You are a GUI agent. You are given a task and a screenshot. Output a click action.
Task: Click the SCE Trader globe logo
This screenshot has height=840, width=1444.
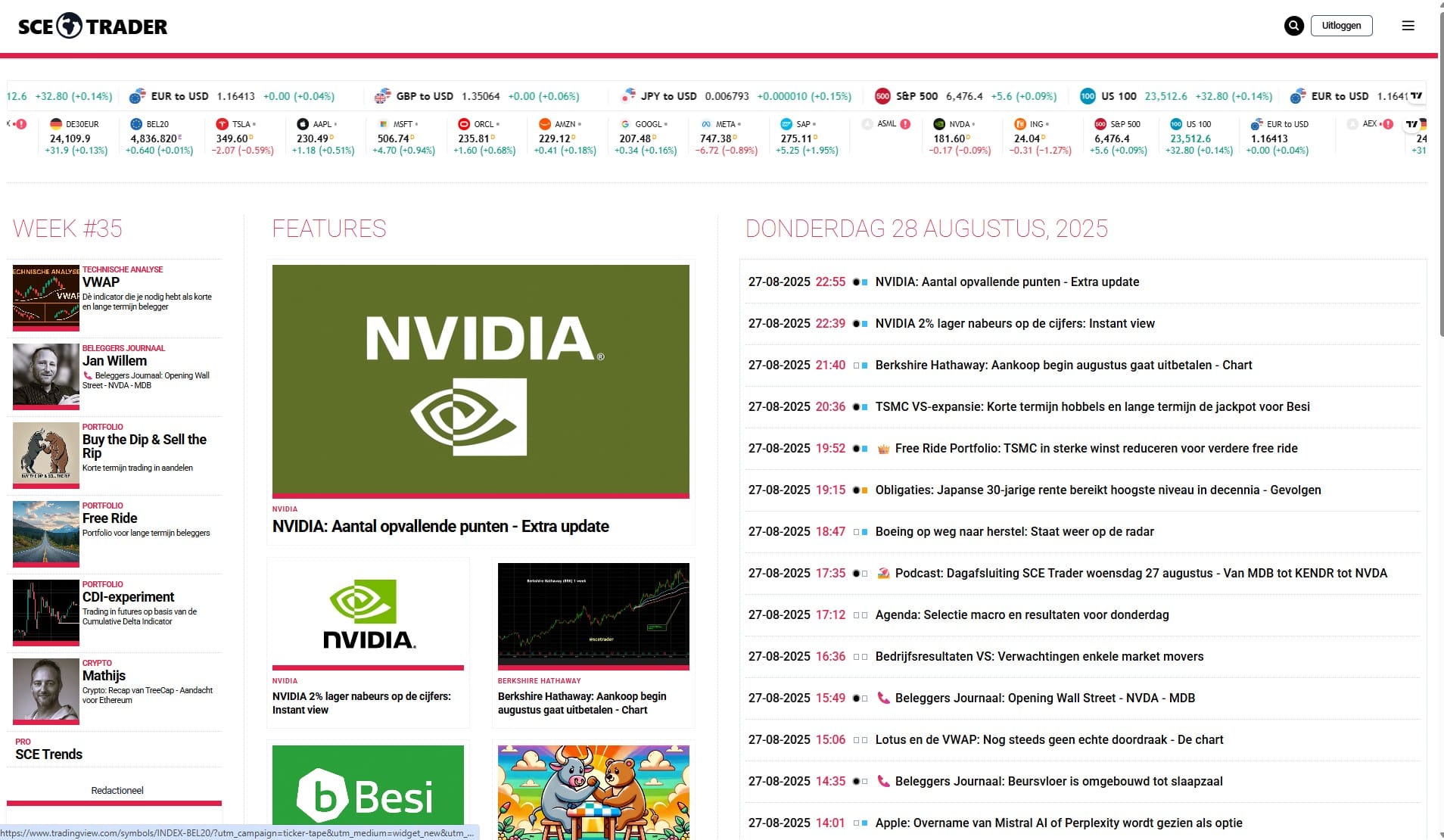coord(70,26)
